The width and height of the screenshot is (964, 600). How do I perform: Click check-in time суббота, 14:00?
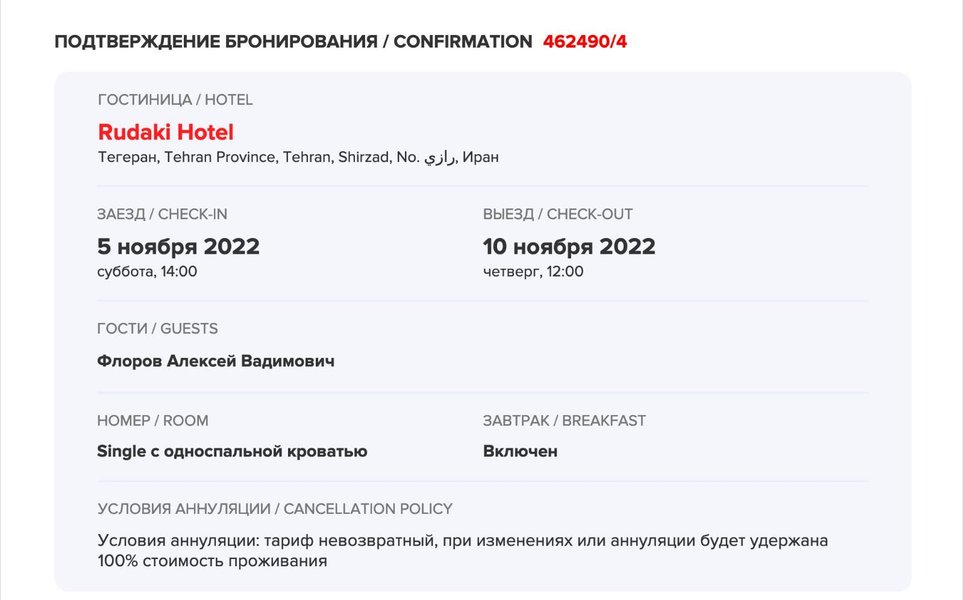(x=147, y=271)
